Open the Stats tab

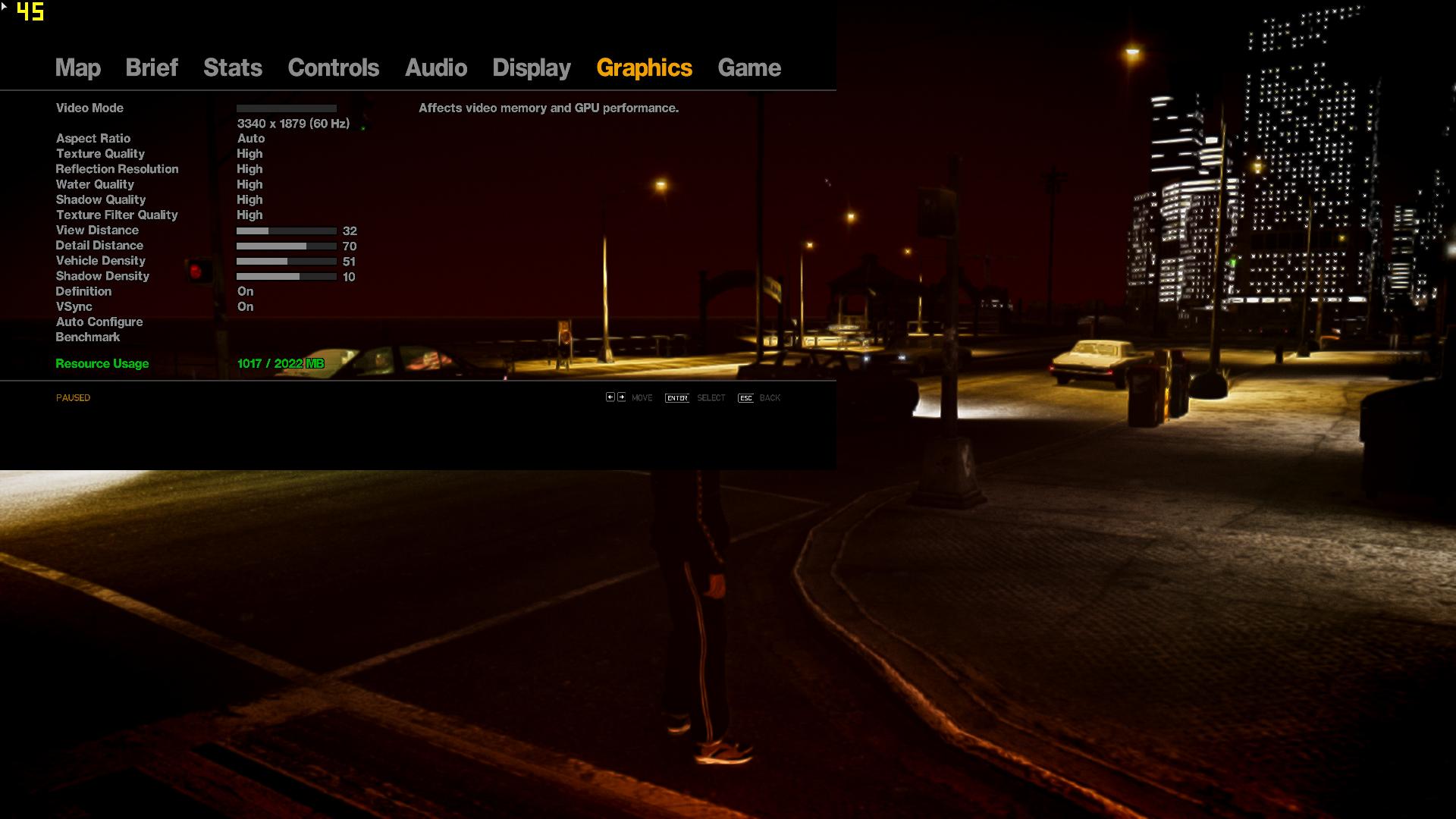(x=232, y=67)
